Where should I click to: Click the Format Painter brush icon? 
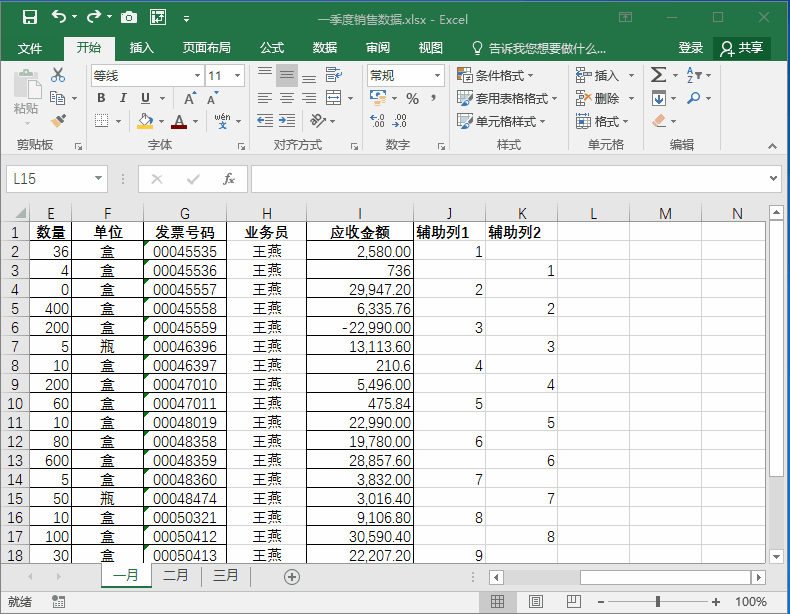tap(58, 121)
